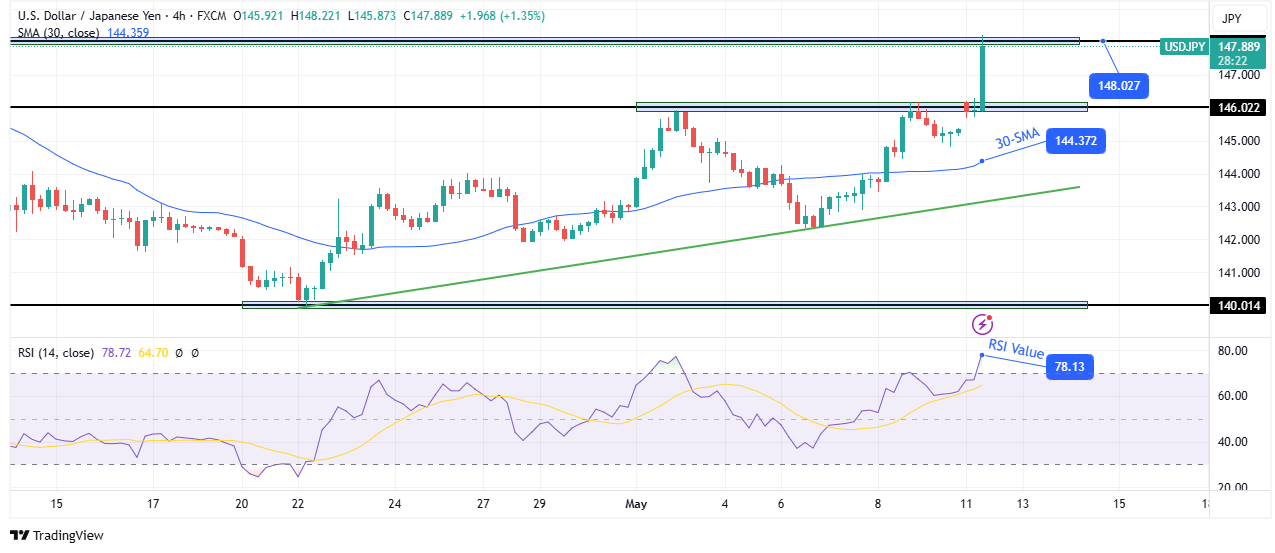
Task: Click the 148.027 callout label
Action: click(x=1118, y=86)
